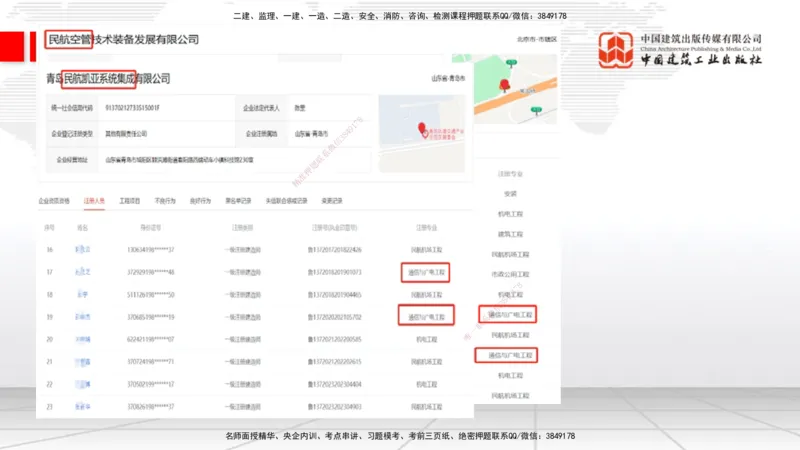Viewport: 800px width, 450px height.
Task: Open the person name link in row 19
Action: coord(83,317)
